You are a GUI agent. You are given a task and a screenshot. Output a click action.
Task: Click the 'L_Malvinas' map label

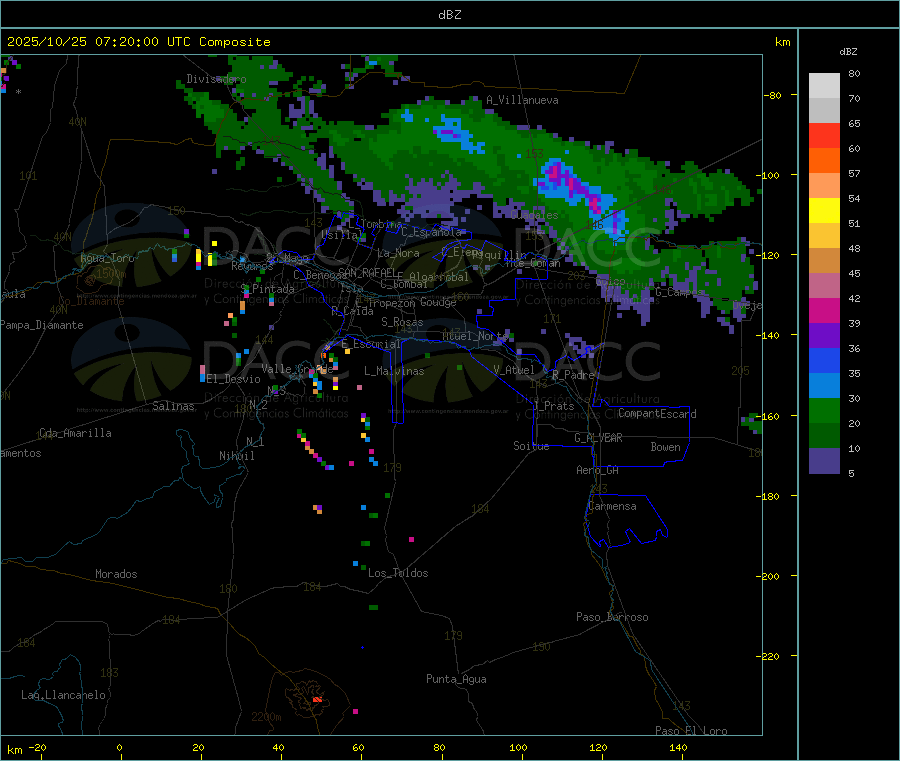click(x=394, y=371)
